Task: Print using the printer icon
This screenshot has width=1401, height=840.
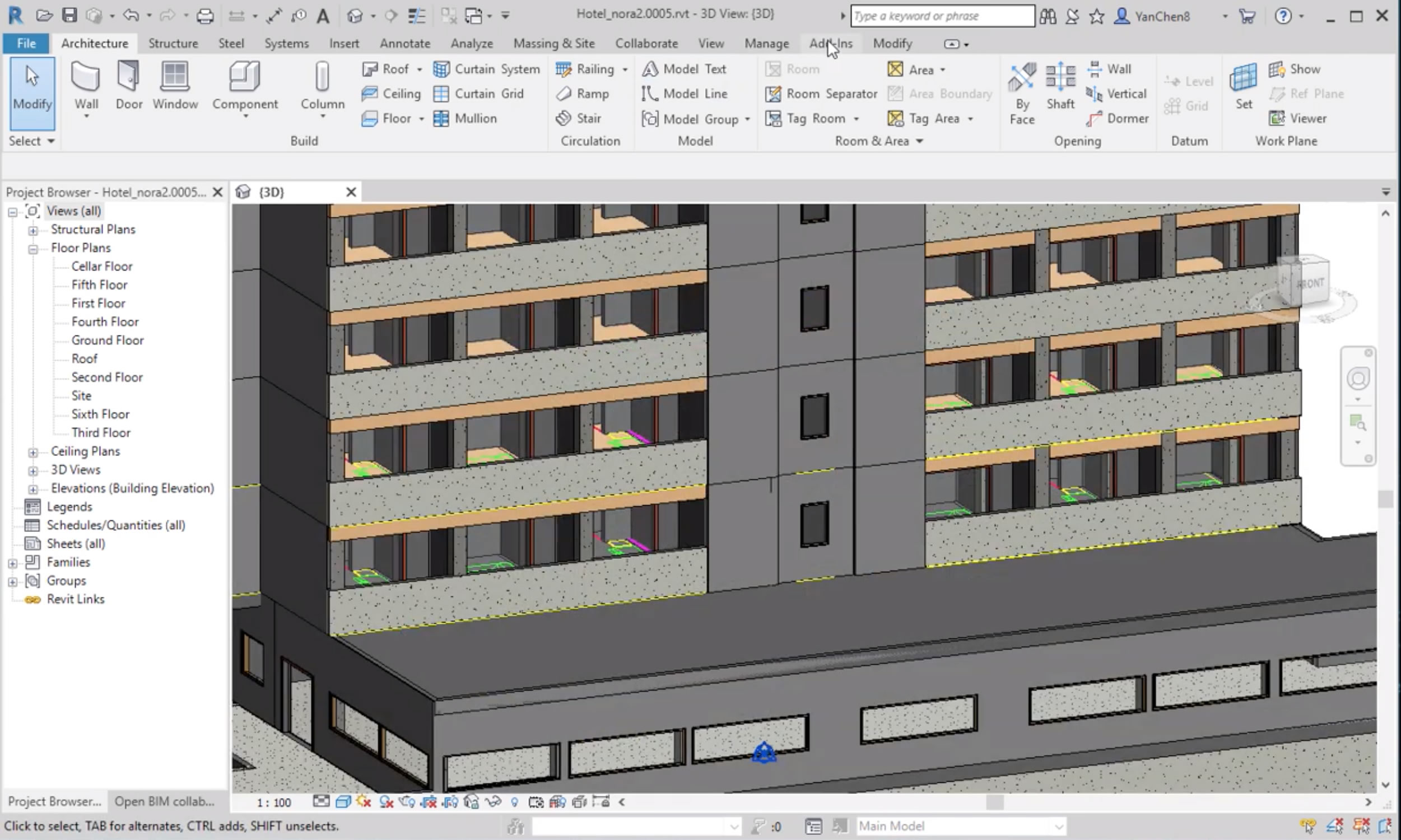Action: coord(205,15)
